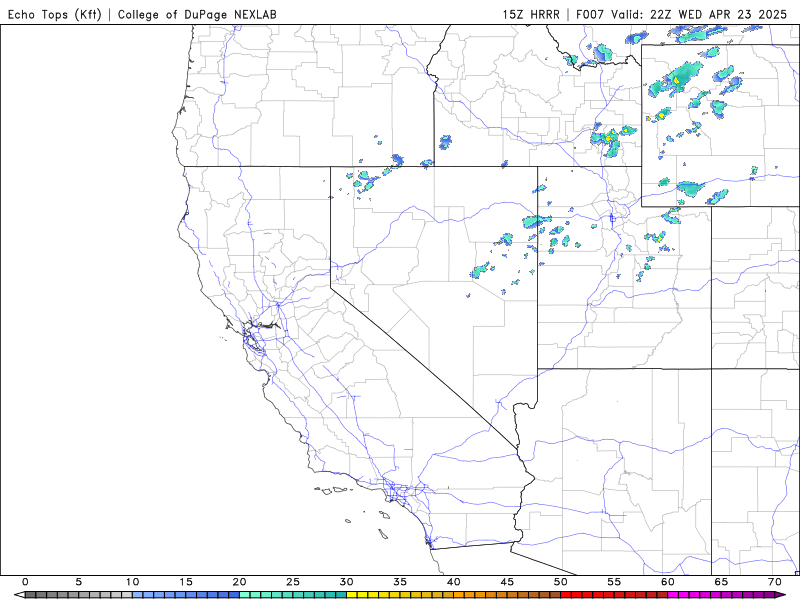Click the "20" label on the color scale
This screenshot has height=600, width=800.
[239, 582]
